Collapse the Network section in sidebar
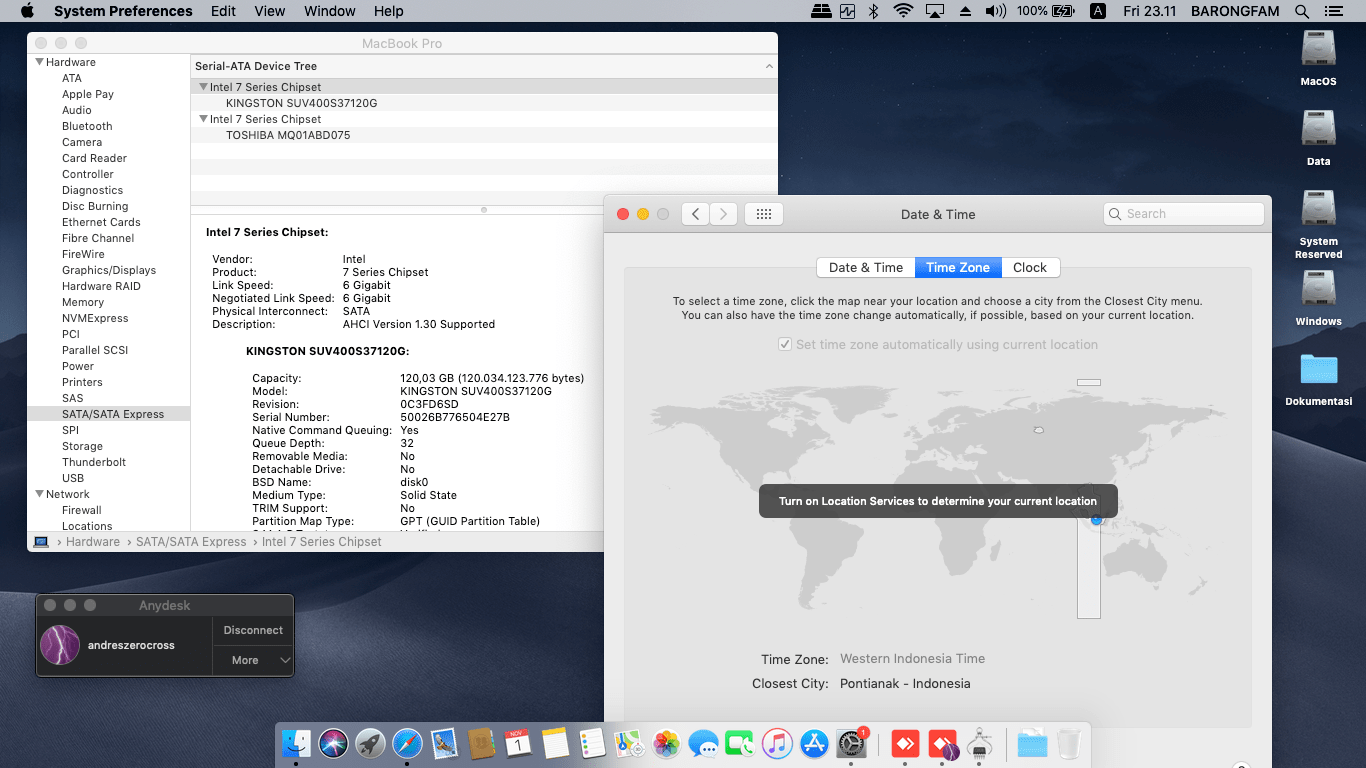 pyautogui.click(x=39, y=494)
